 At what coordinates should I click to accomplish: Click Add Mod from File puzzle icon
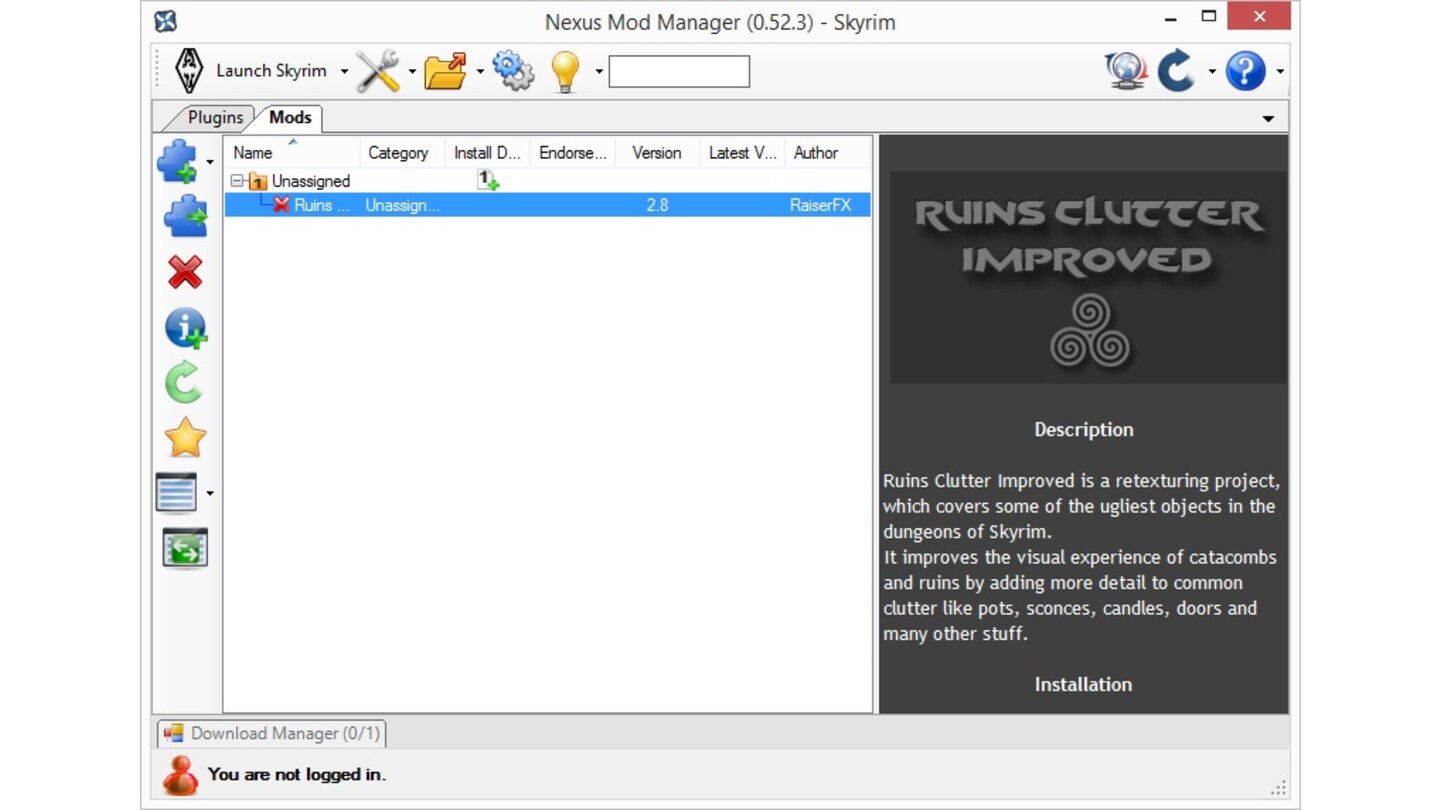pos(178,161)
